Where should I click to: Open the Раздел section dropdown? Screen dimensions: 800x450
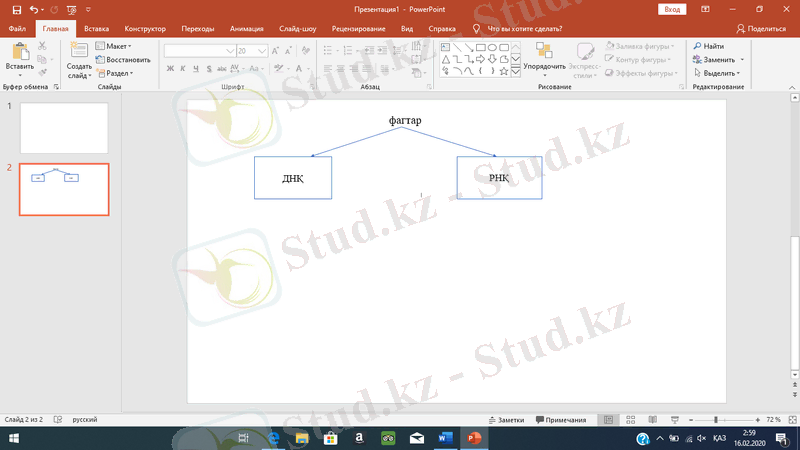pos(115,73)
